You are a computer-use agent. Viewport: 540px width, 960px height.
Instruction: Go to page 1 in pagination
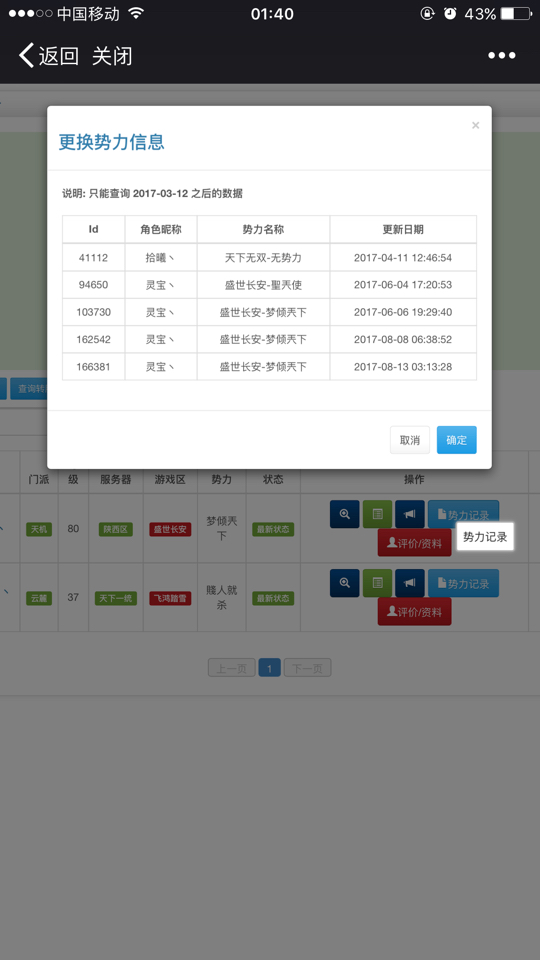[269, 668]
